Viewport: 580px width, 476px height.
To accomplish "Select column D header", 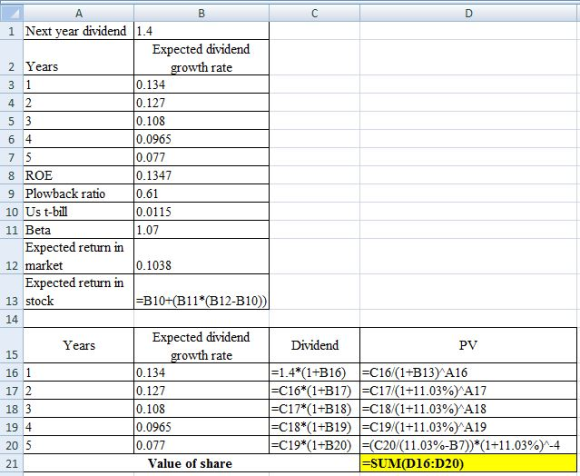I will [x=468, y=13].
